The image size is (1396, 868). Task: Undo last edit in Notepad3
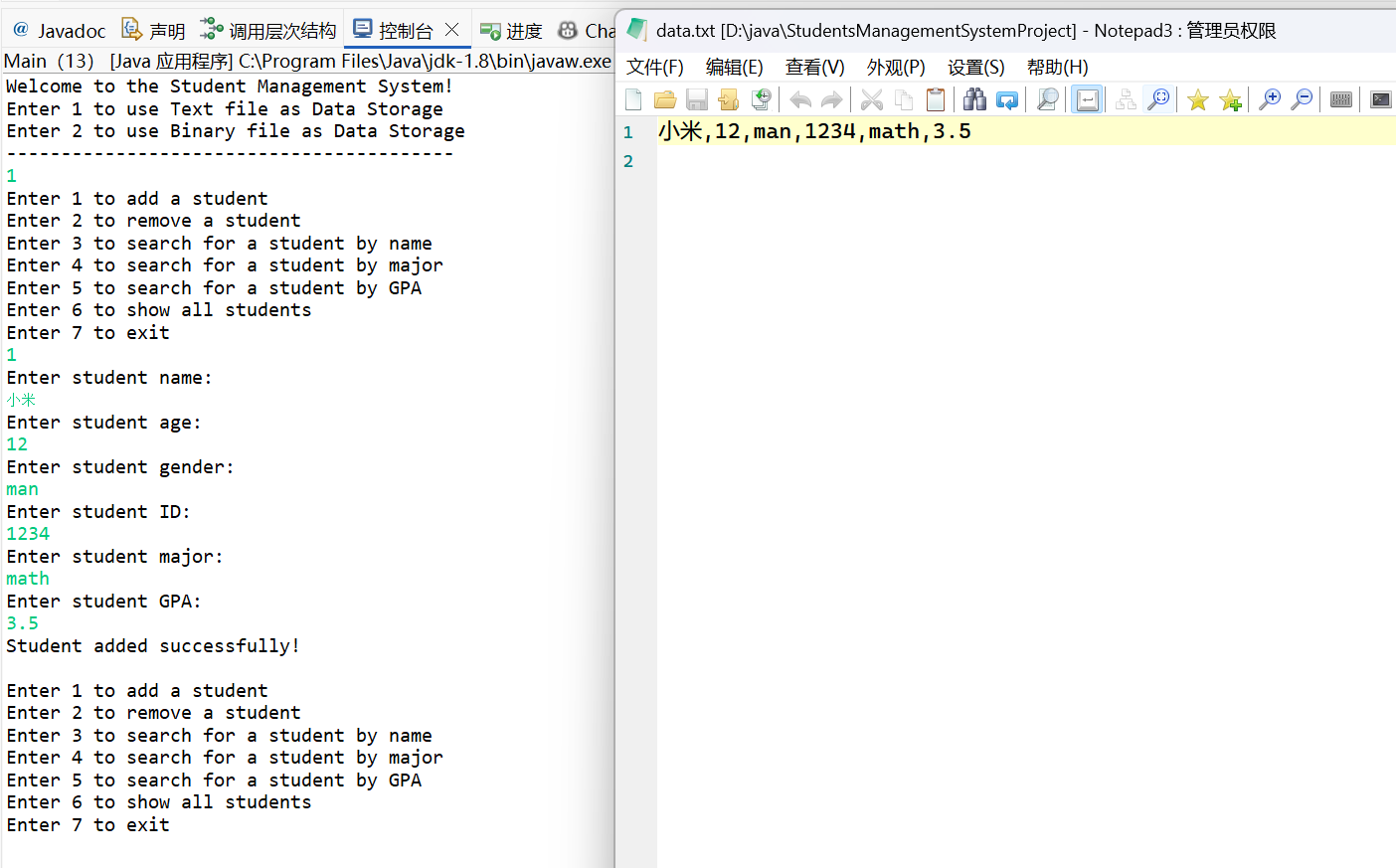tap(800, 99)
